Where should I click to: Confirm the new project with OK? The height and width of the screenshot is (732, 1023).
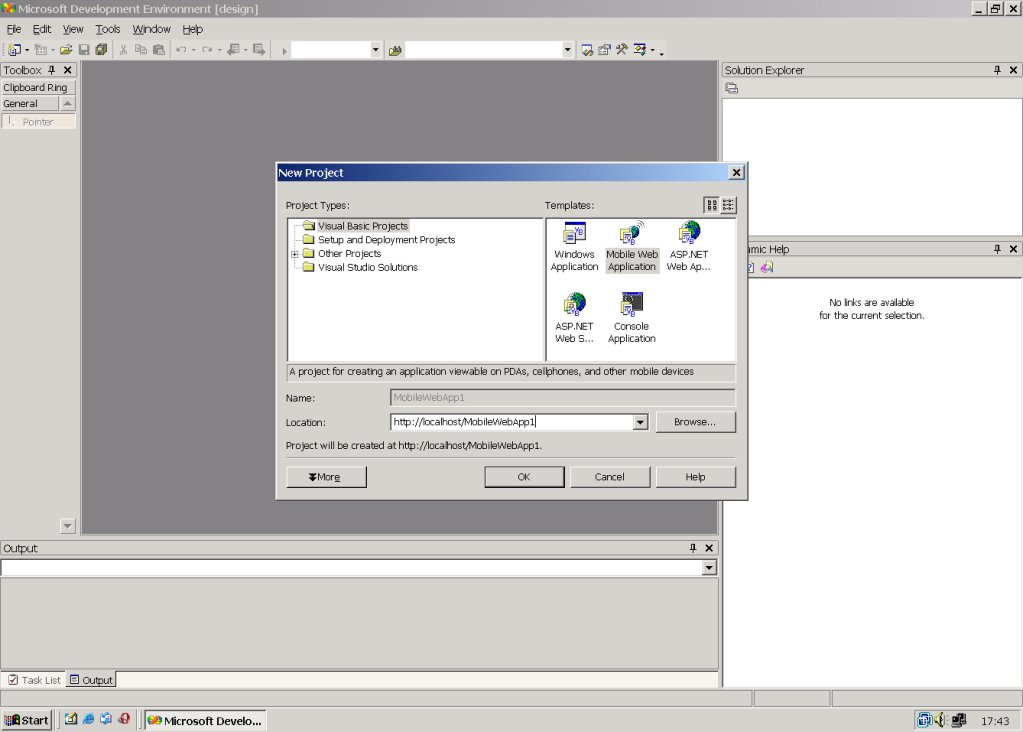[524, 477]
